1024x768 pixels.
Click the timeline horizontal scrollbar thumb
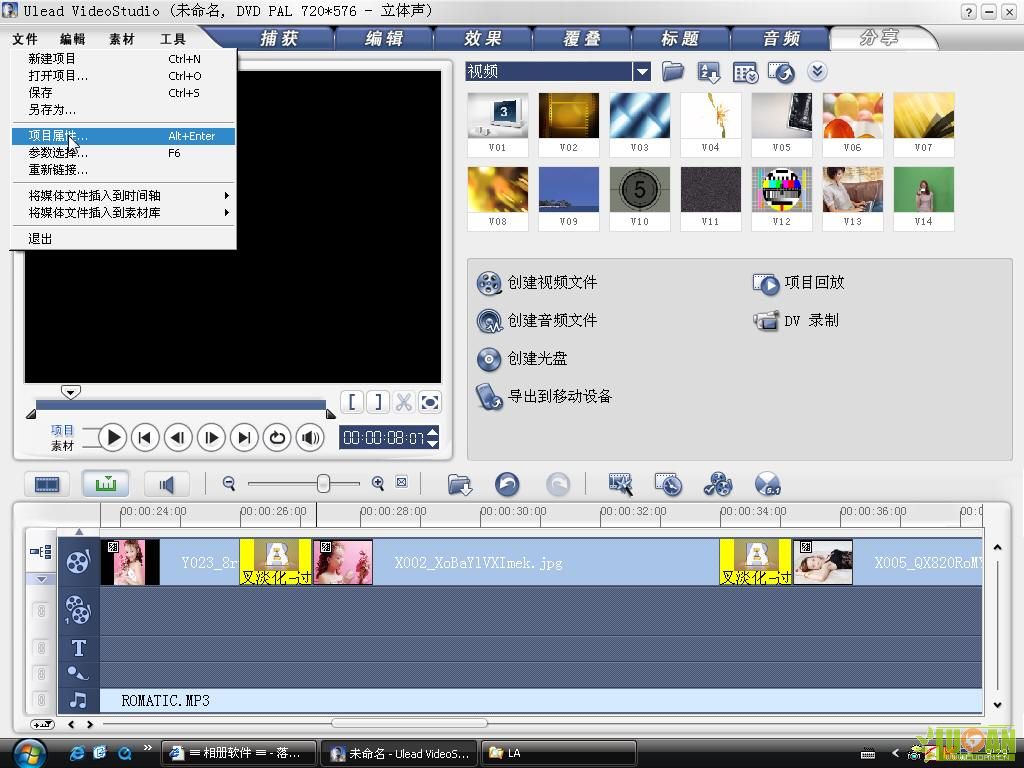[x=409, y=723]
